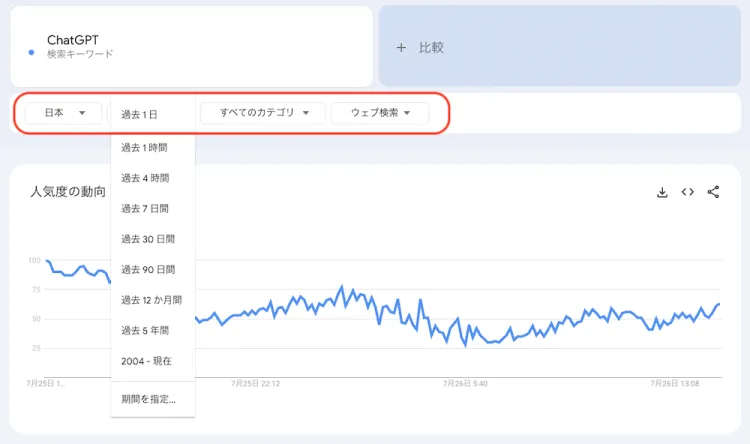The height and width of the screenshot is (444, 750).
Task: Choose 2004 - 現在 time range
Action: (153, 361)
